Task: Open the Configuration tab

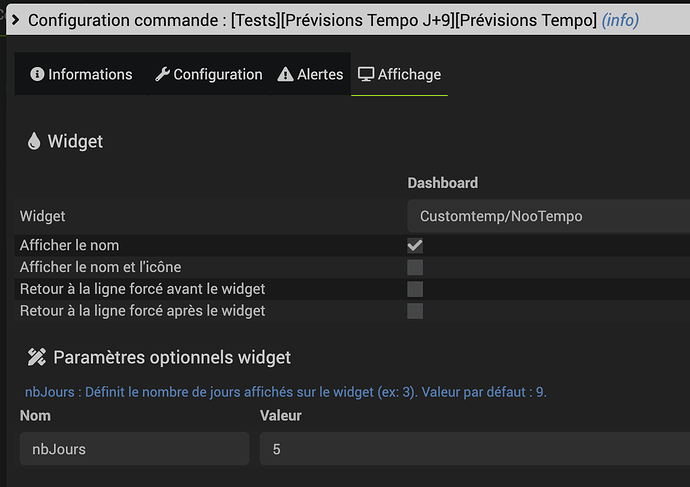Action: 208,75
